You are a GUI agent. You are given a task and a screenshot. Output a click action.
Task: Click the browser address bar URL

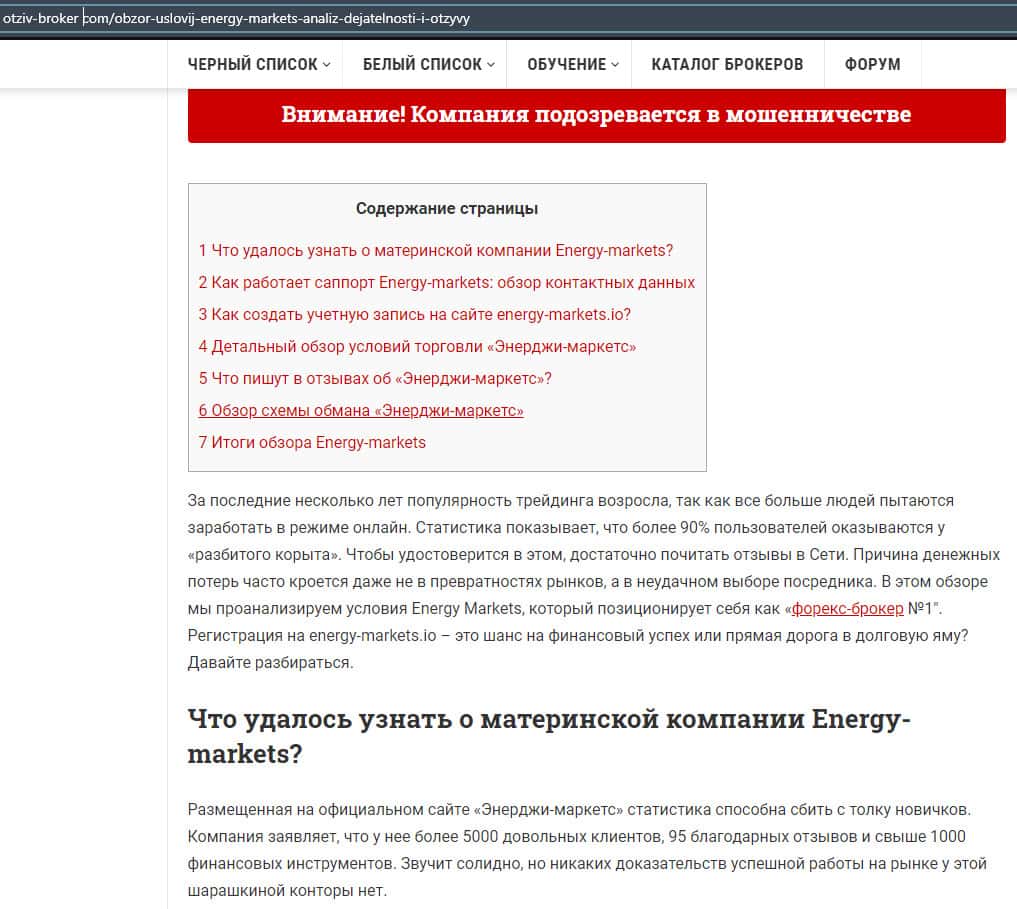236,18
